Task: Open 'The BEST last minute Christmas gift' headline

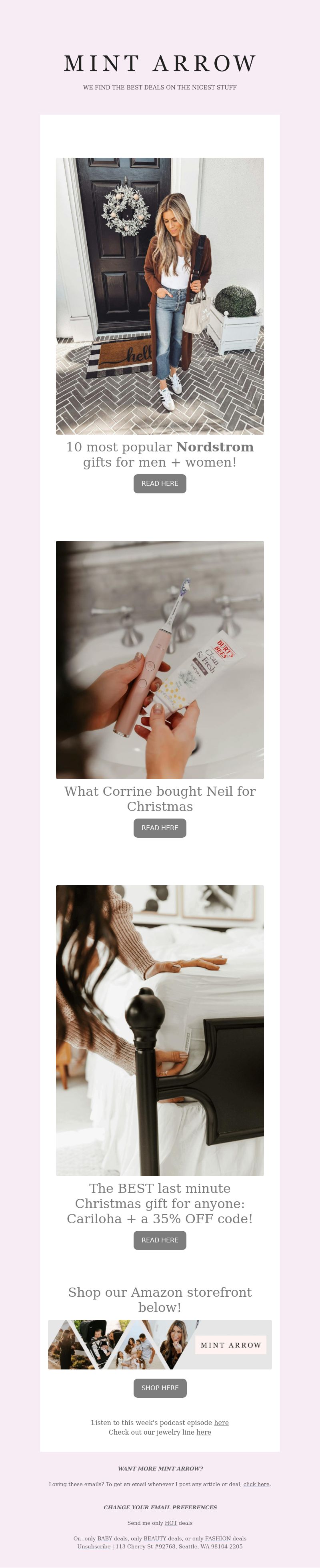Action: [160, 1203]
